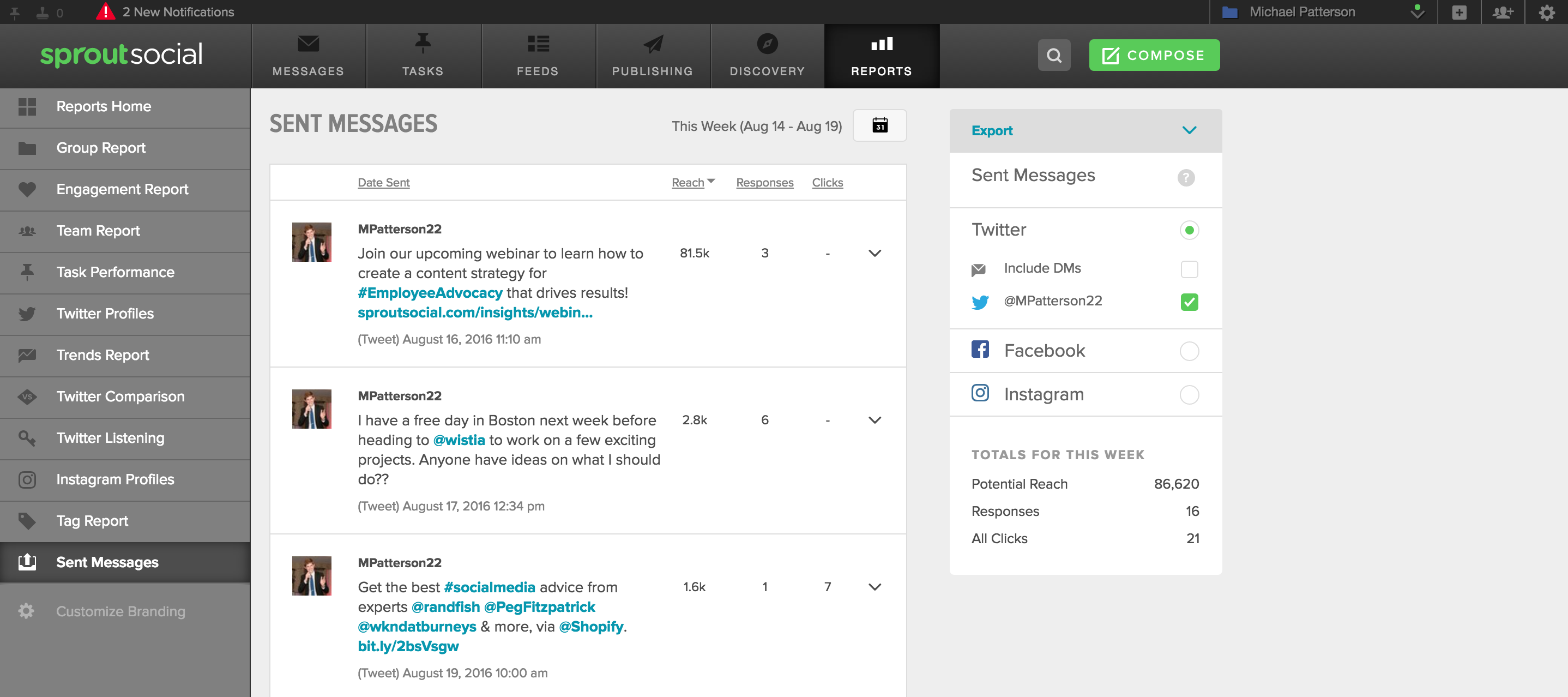
Task: Enable the Include DMs checkbox
Action: (1189, 269)
